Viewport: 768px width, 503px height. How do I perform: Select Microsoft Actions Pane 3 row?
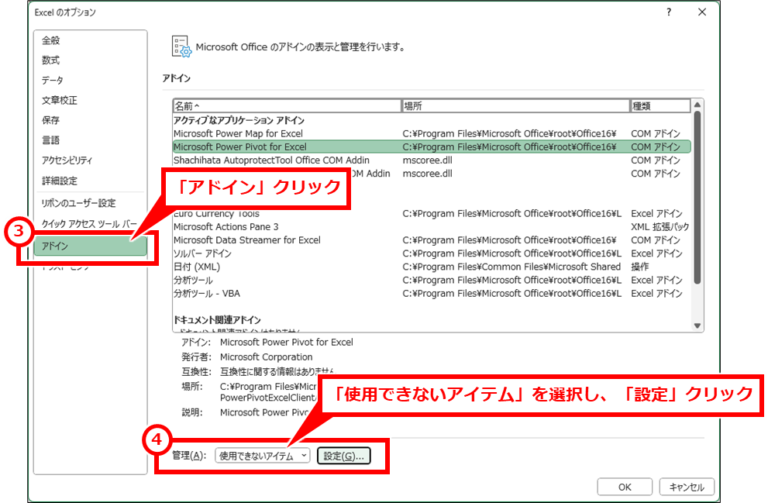[x=432, y=227]
